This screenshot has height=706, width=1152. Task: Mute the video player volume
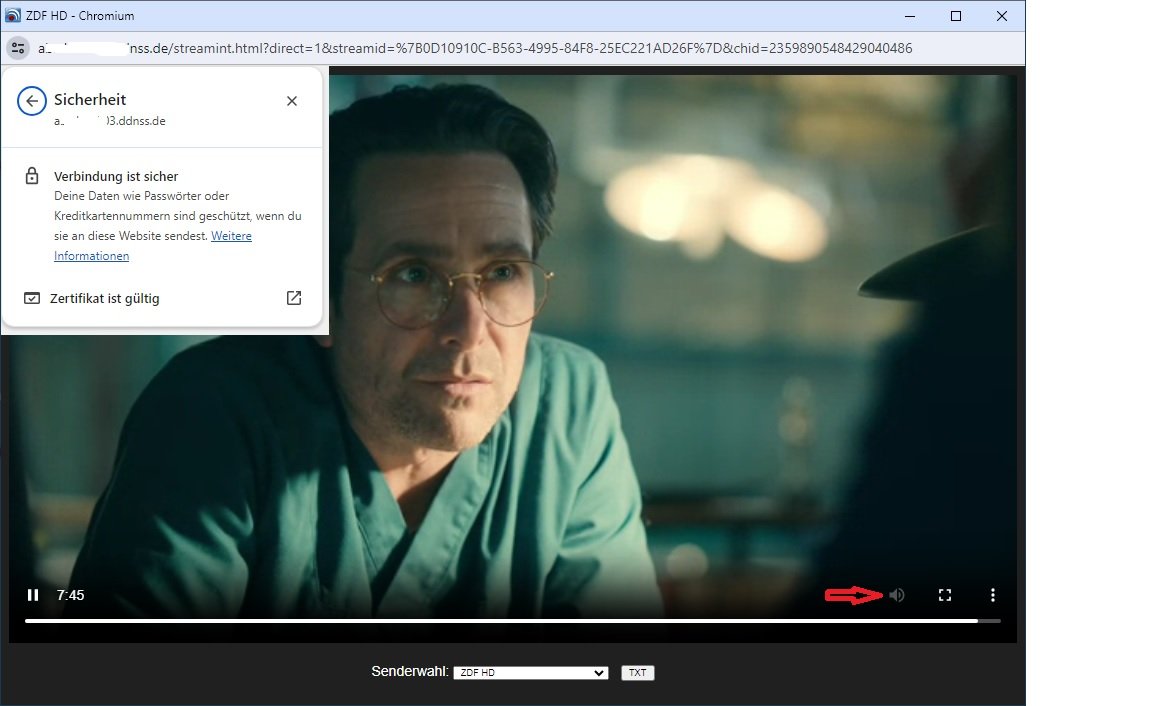tap(897, 595)
